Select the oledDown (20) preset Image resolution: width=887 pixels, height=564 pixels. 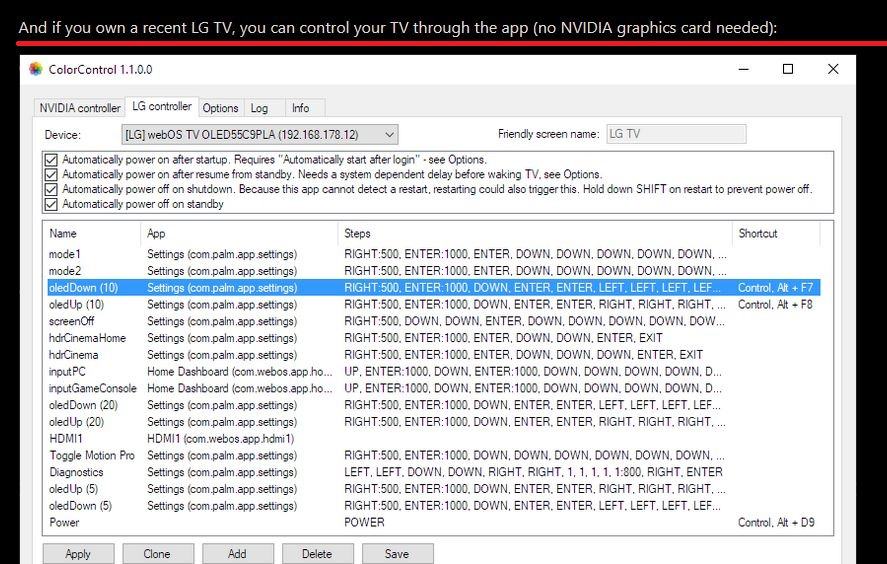(434, 405)
